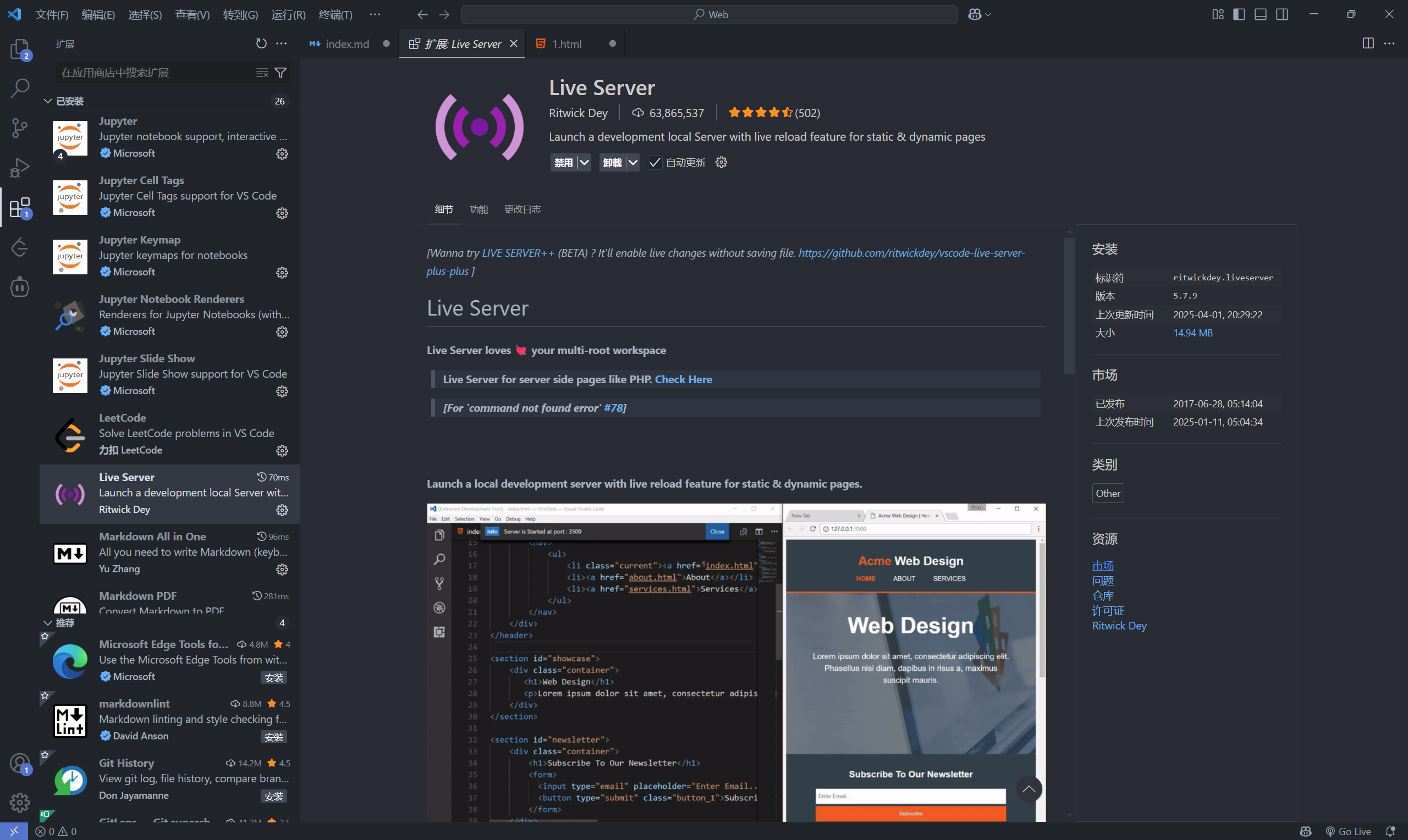This screenshot has width=1408, height=840.
Task: Split the editor to the right
Action: click(1368, 43)
